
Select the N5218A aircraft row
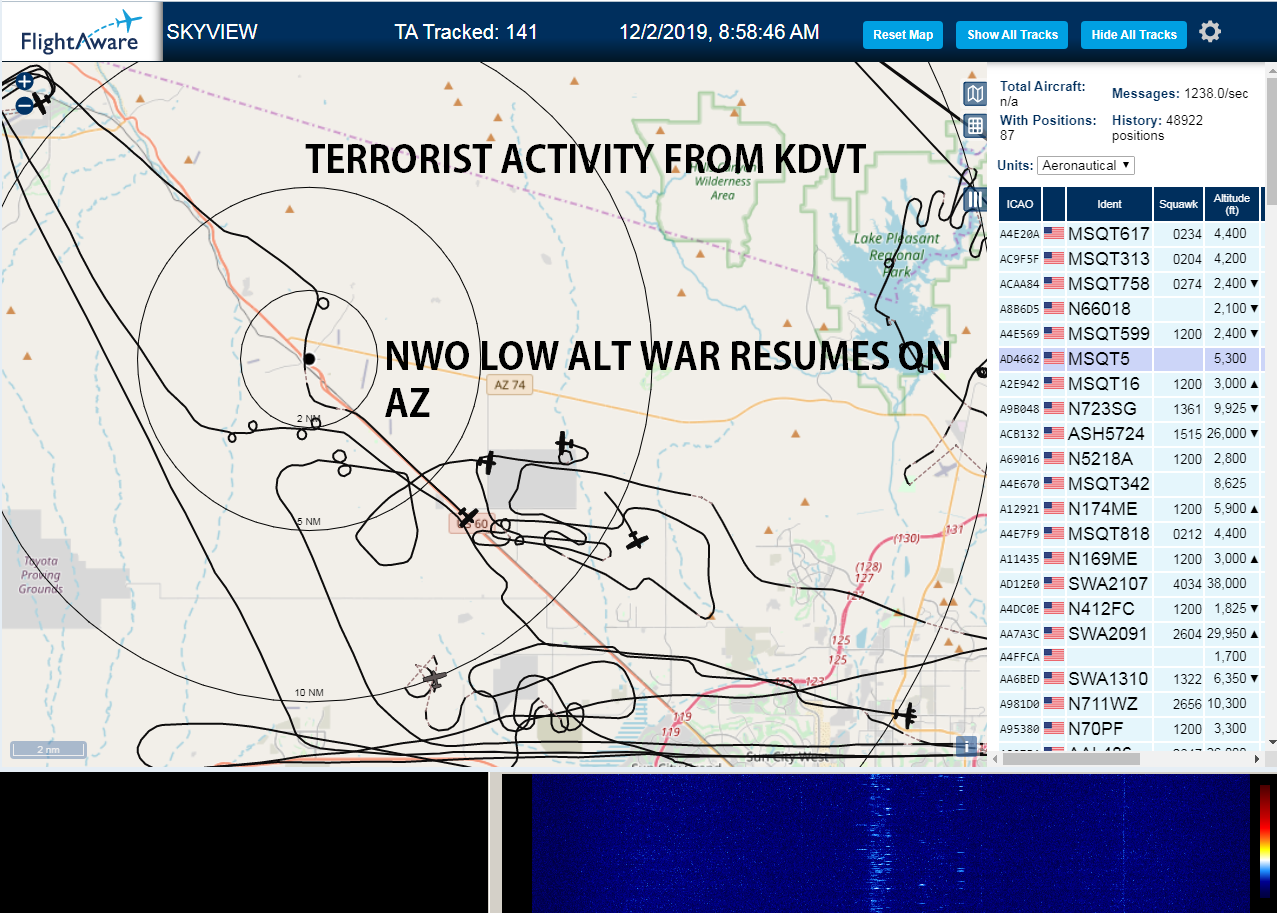(x=1130, y=459)
